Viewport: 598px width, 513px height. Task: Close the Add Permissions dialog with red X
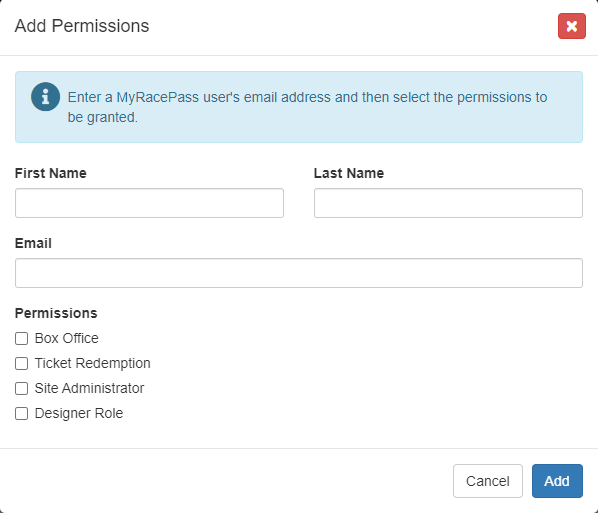[x=571, y=26]
